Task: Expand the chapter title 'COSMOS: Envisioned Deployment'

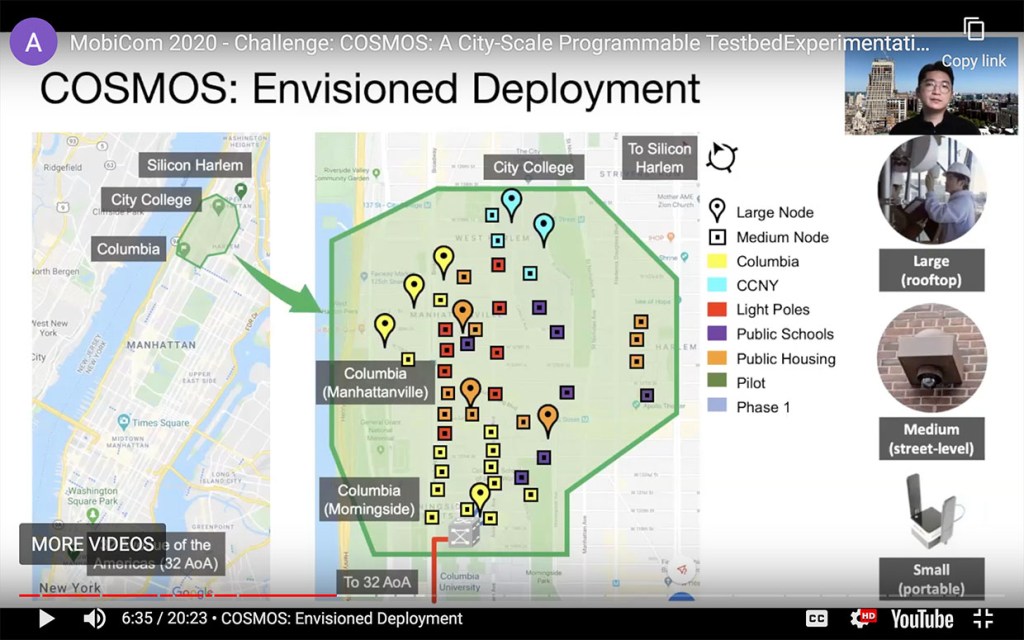Action: point(342,619)
